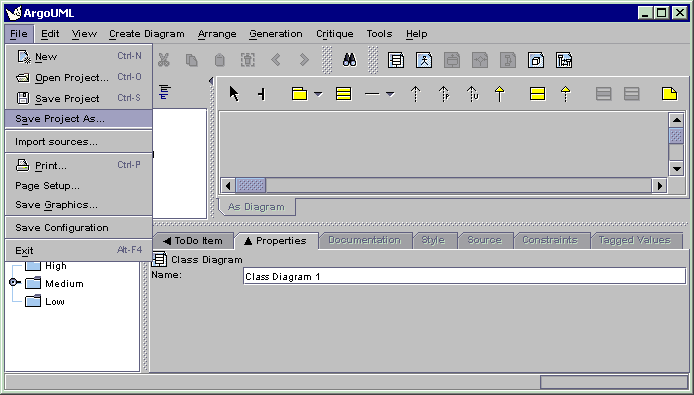This screenshot has width=694, height=395.
Task: Create a new class diagram via toolbar
Action: click(396, 60)
